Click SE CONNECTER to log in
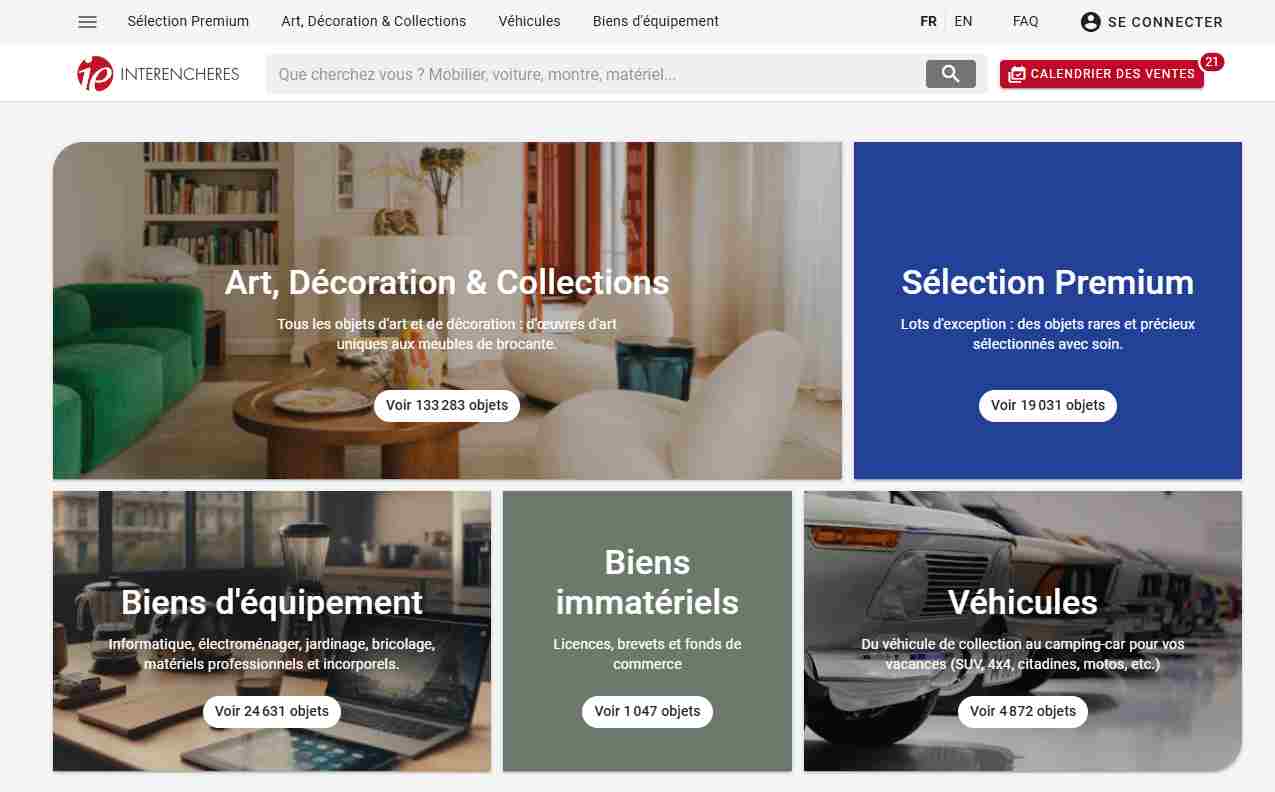The width and height of the screenshot is (1275, 792). [x=1165, y=22]
